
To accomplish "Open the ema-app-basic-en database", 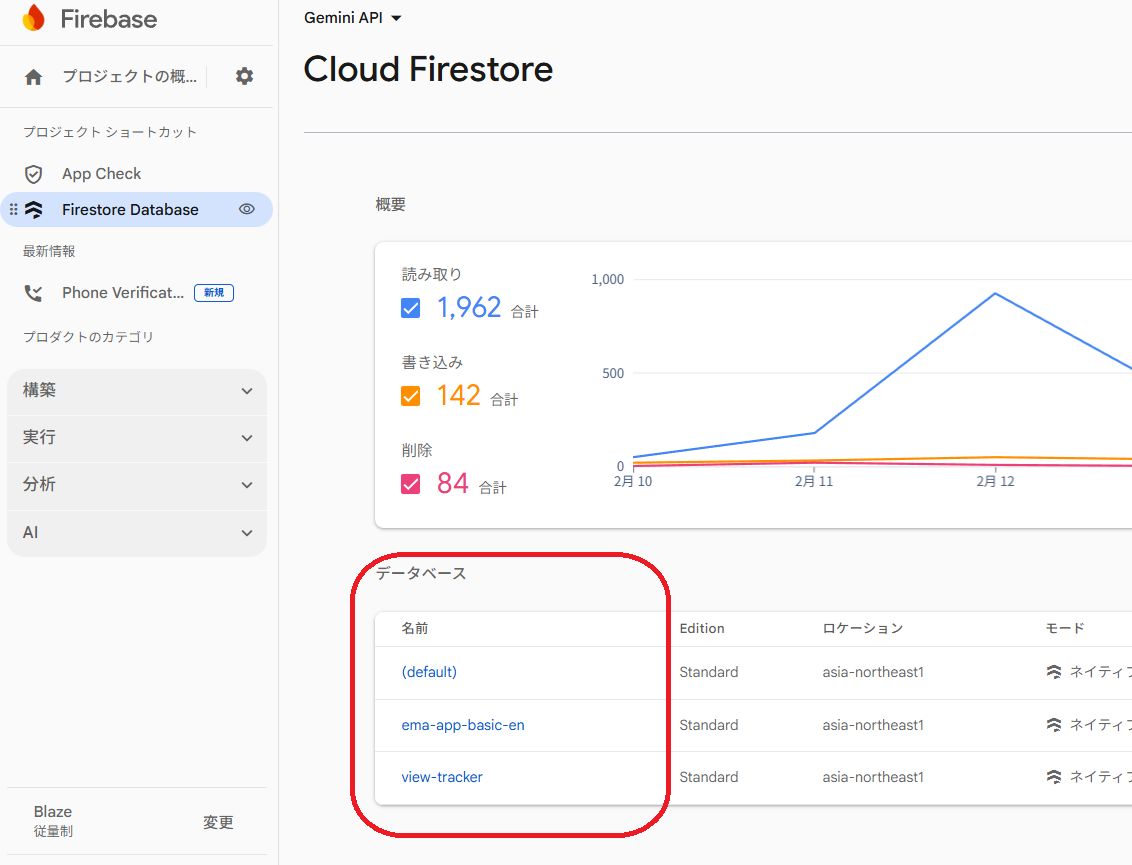I will pyautogui.click(x=463, y=724).
